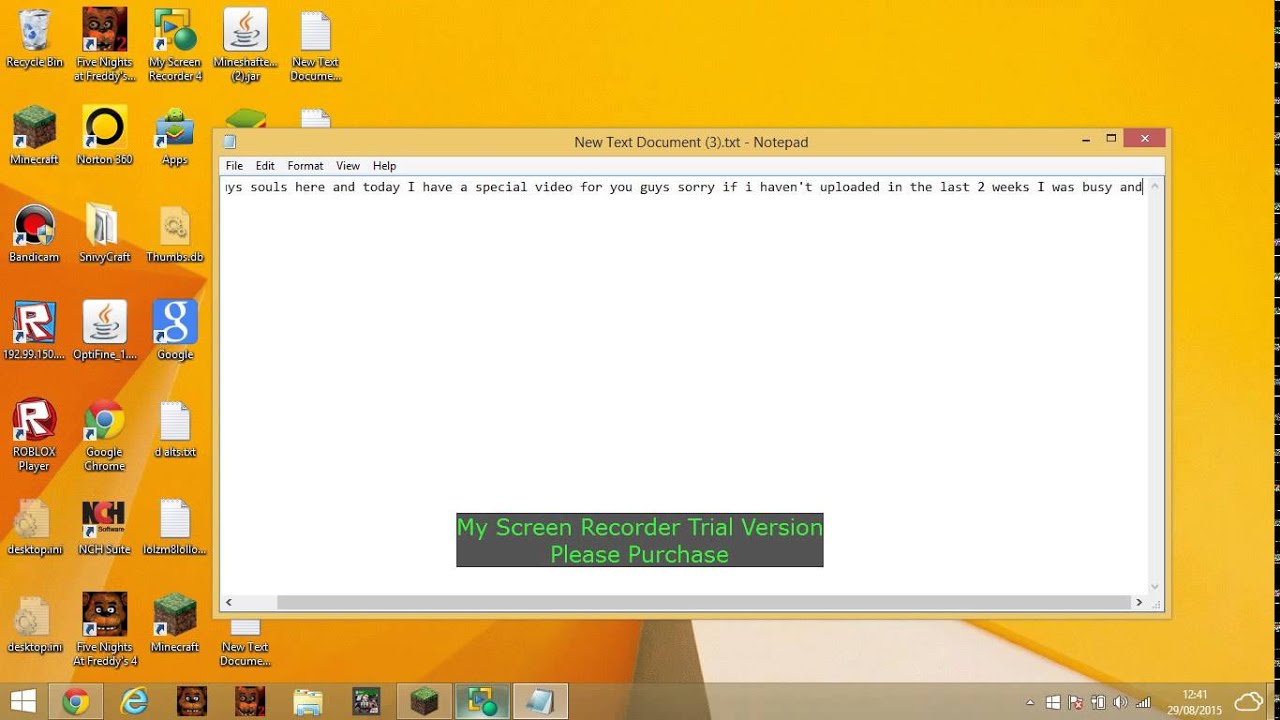The image size is (1280, 720).
Task: Click Notepad vertical scrollbar up arrow
Action: [1155, 186]
